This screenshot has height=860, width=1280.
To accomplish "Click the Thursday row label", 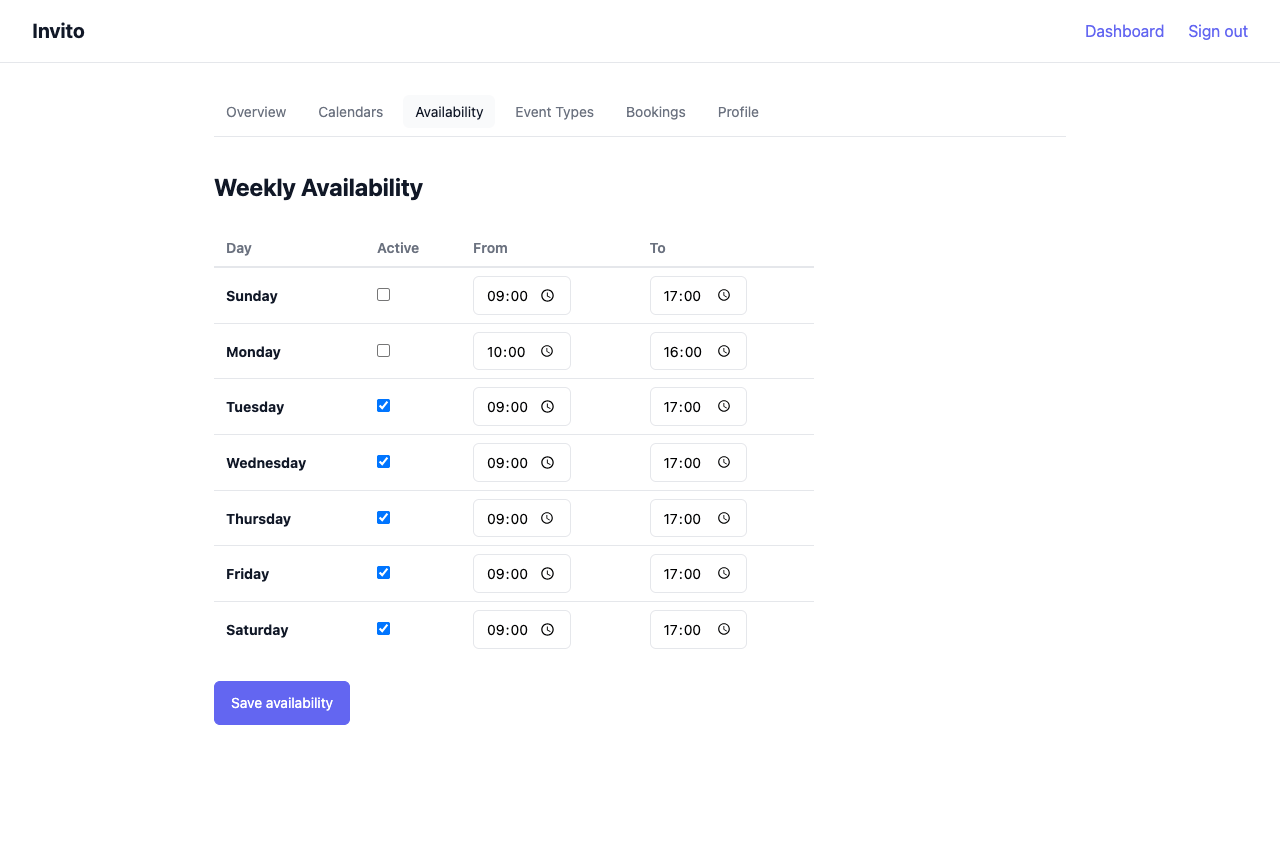I will click(x=258, y=519).
